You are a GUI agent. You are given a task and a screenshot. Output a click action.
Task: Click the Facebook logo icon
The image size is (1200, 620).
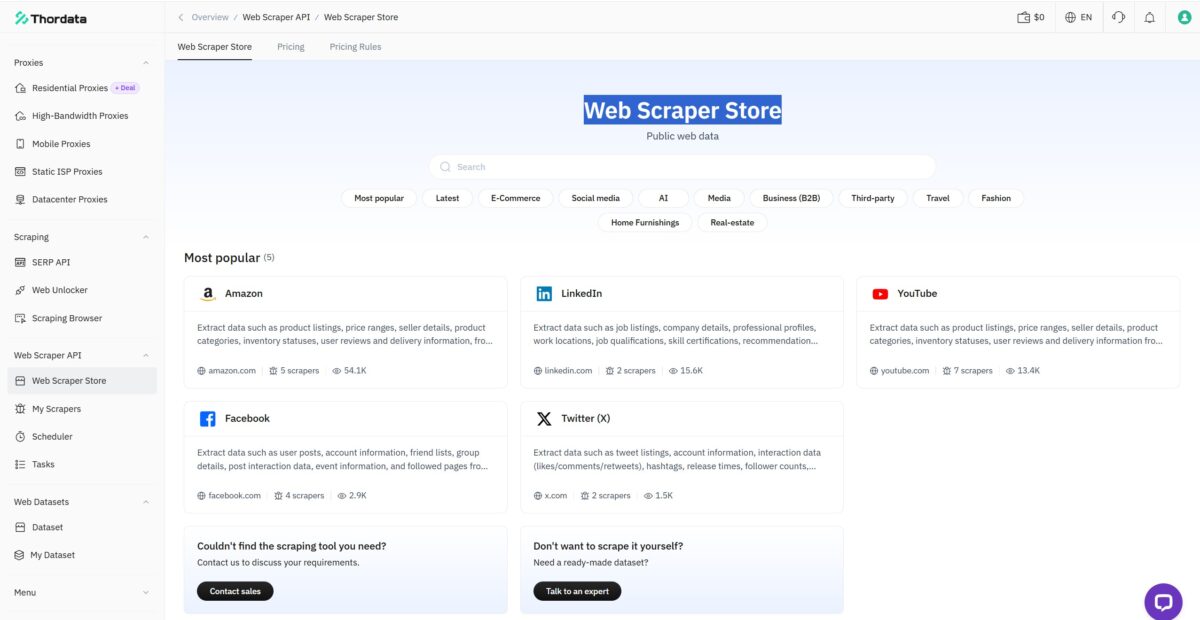point(207,419)
